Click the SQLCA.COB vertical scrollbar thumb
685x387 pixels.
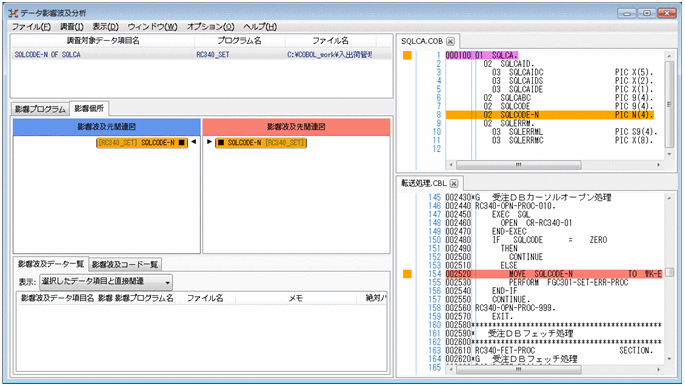click(x=669, y=104)
